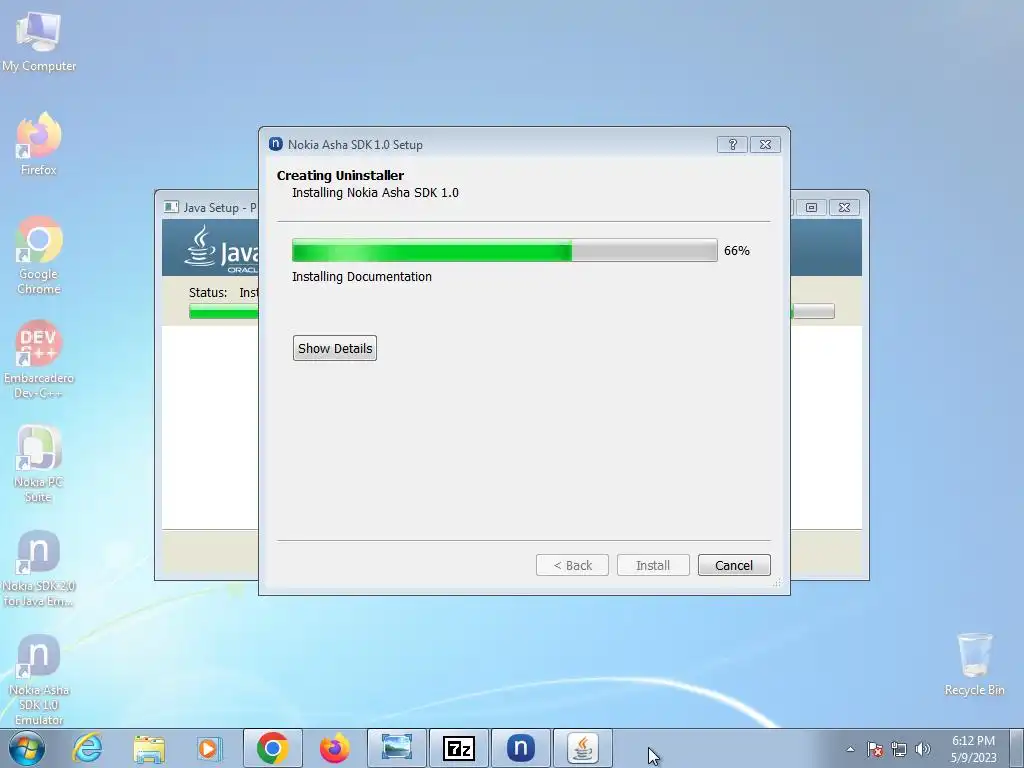Open the clock showing 6:12 PM

pyautogui.click(x=973, y=749)
